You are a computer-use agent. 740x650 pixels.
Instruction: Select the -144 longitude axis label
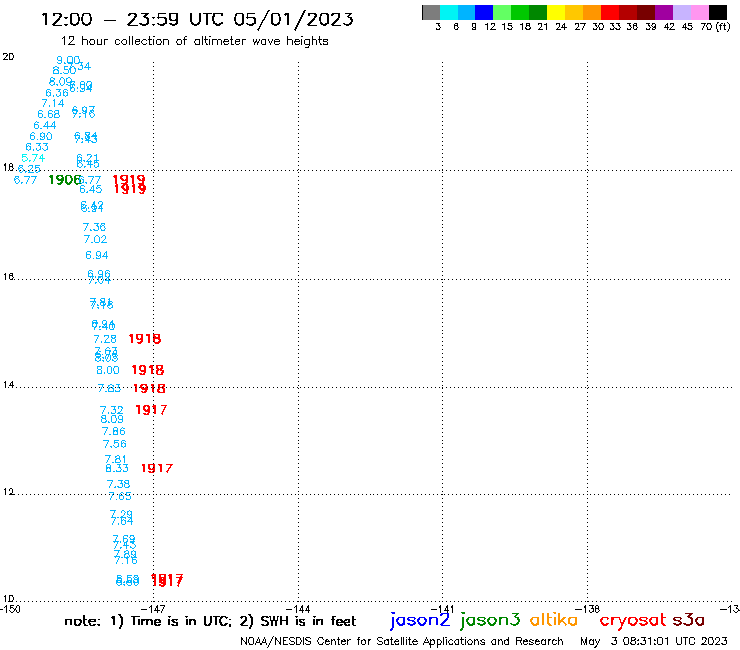[298, 609]
